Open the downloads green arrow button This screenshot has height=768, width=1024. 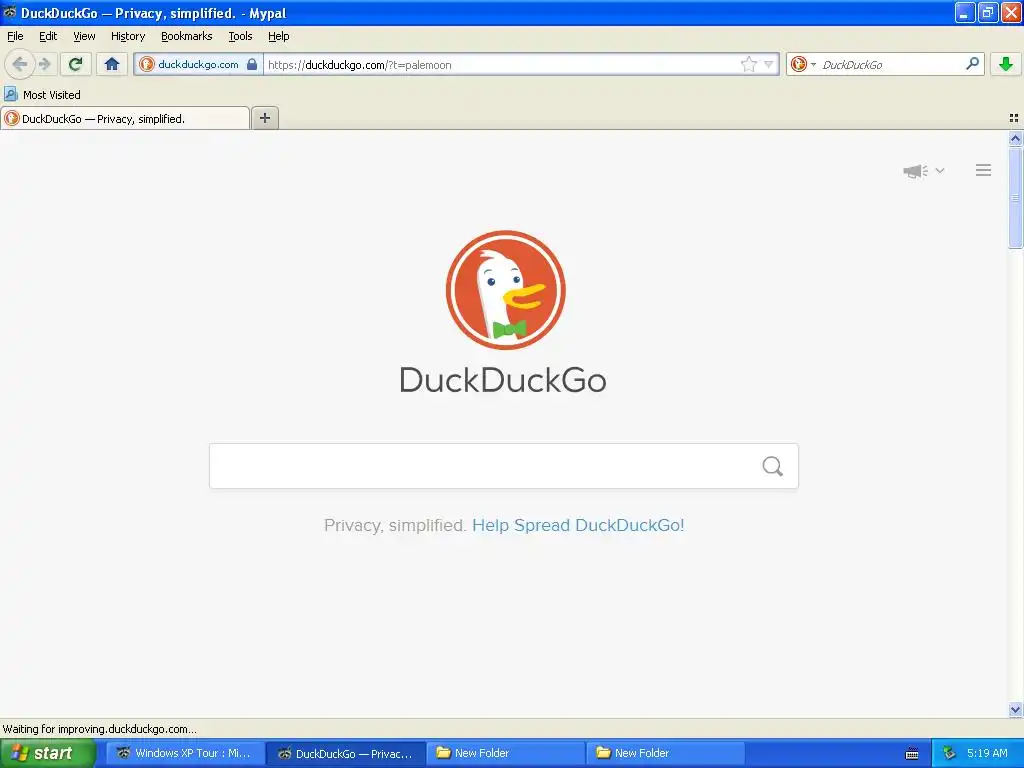(x=1005, y=64)
